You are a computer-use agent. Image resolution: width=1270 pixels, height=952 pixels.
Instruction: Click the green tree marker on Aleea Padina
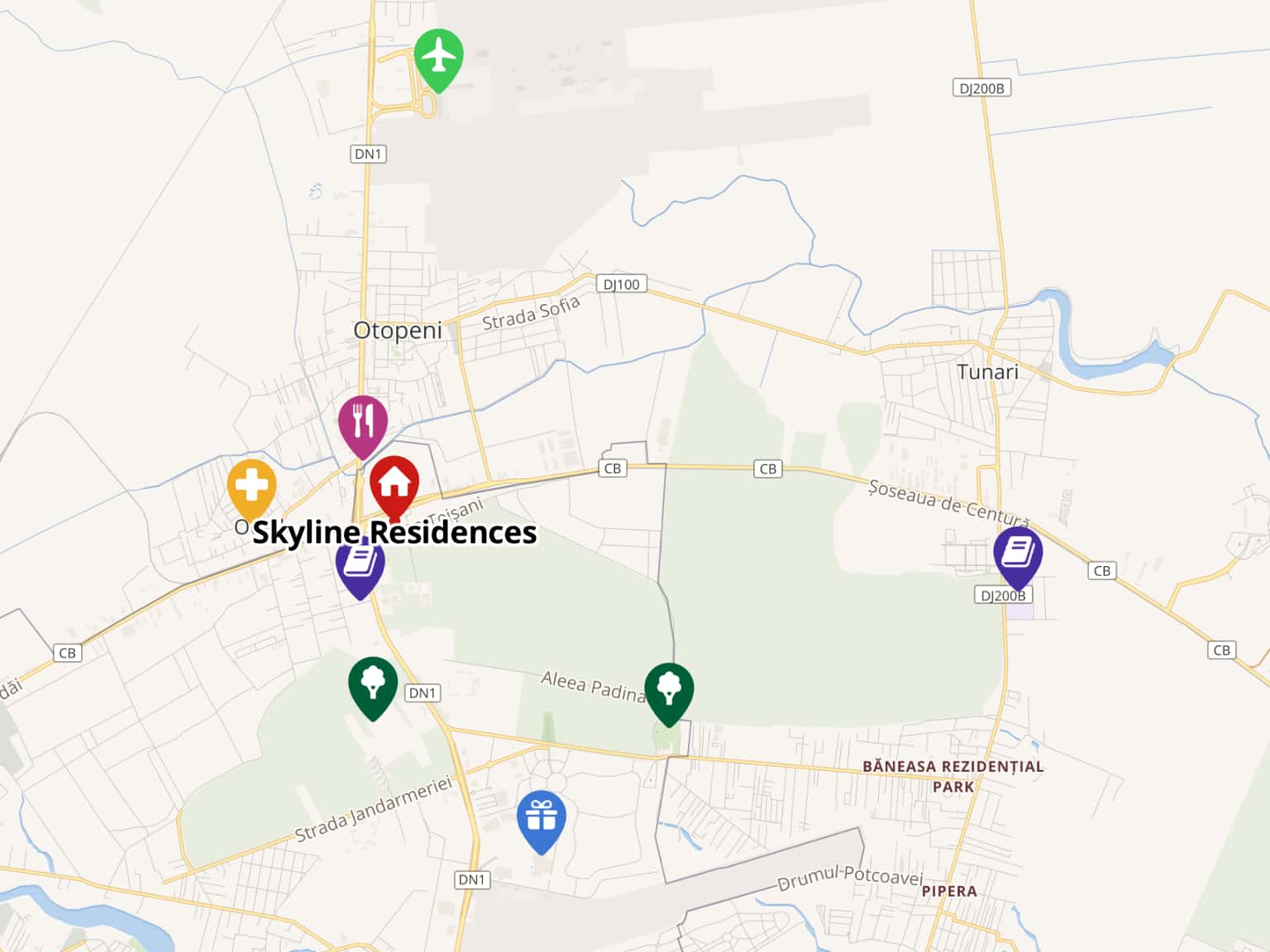point(669,694)
